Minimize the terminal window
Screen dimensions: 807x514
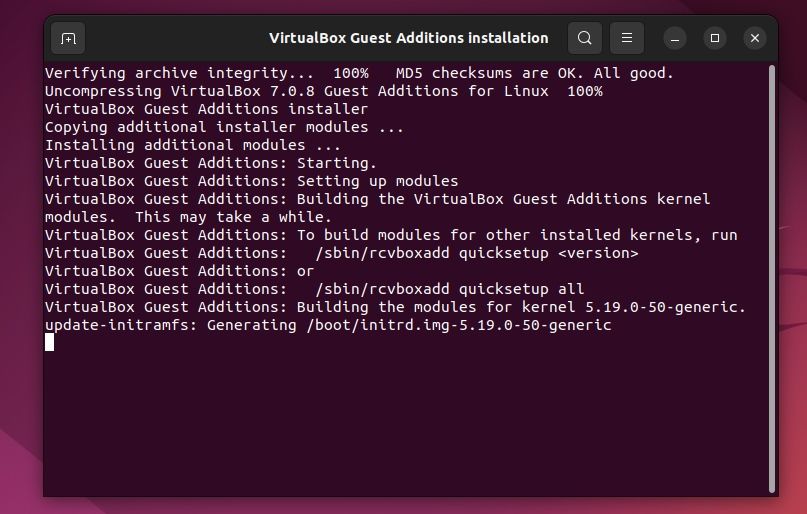675,38
